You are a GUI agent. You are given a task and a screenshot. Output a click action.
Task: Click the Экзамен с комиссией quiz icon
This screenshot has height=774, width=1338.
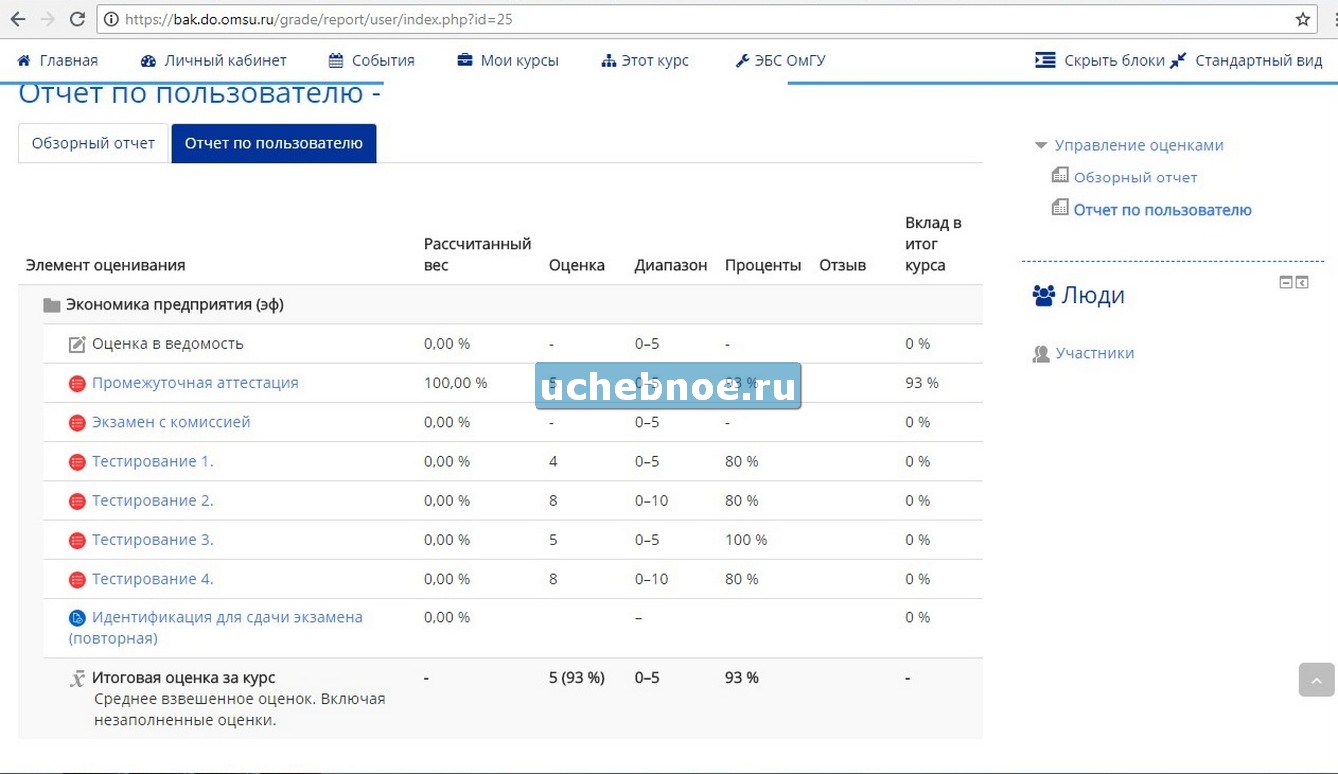click(x=77, y=423)
